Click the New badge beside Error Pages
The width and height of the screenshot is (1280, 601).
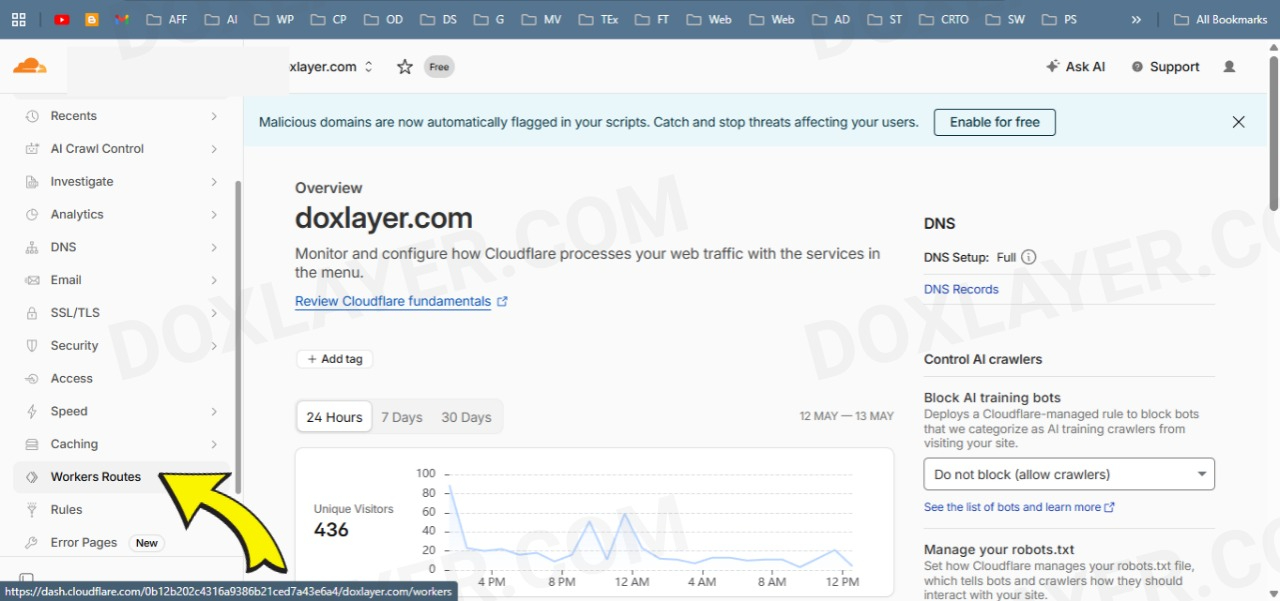pyautogui.click(x=147, y=543)
